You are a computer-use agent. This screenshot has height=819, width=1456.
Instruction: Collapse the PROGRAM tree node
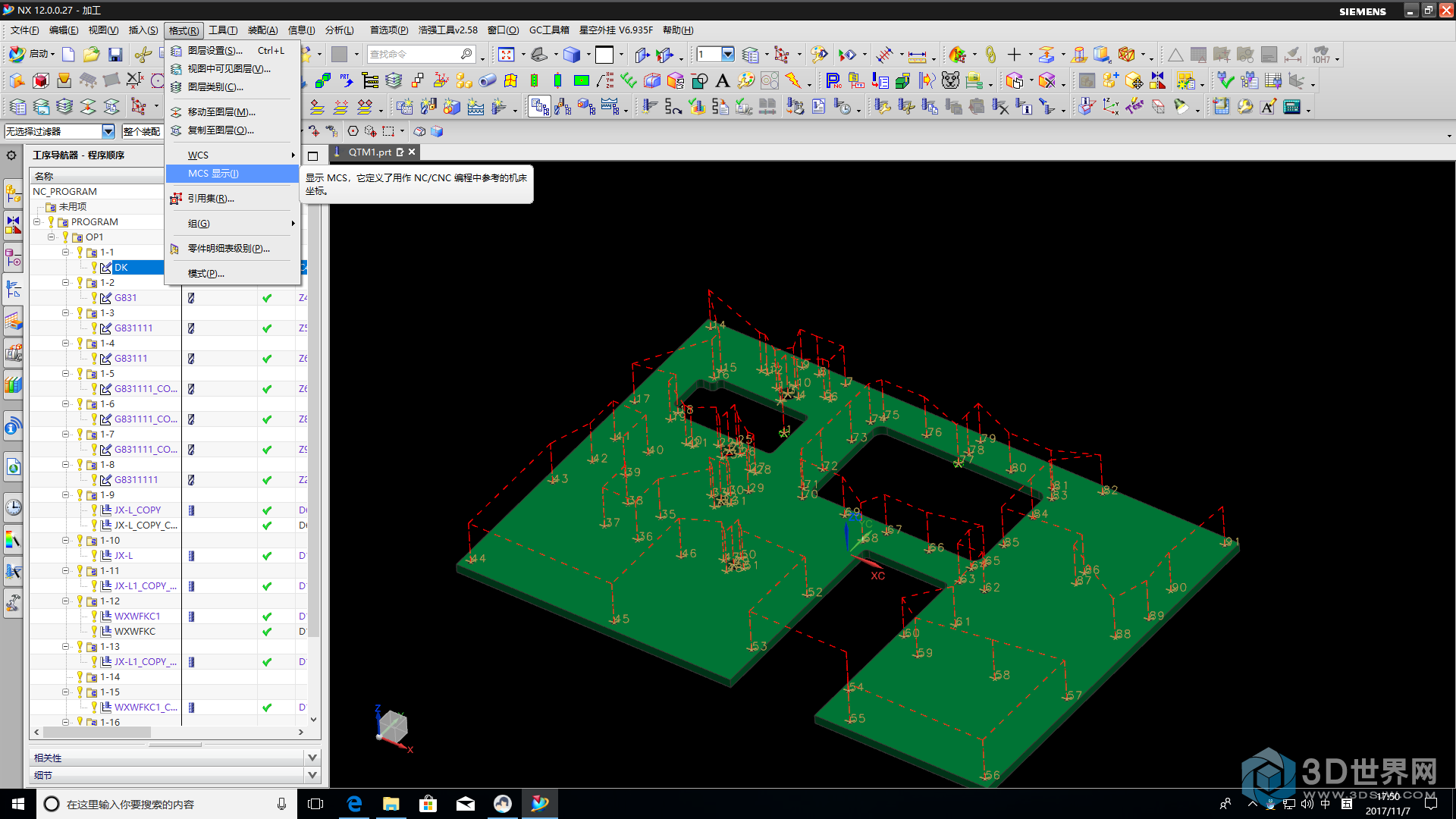(x=36, y=221)
